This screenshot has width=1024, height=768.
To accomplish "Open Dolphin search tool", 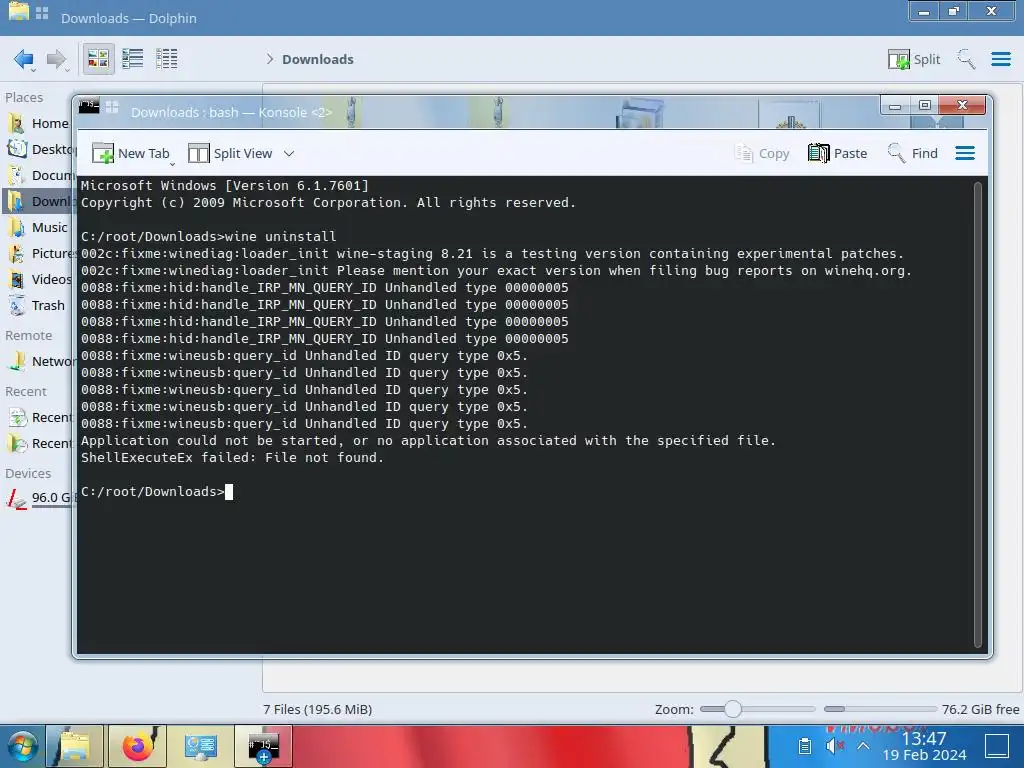I will [x=966, y=59].
